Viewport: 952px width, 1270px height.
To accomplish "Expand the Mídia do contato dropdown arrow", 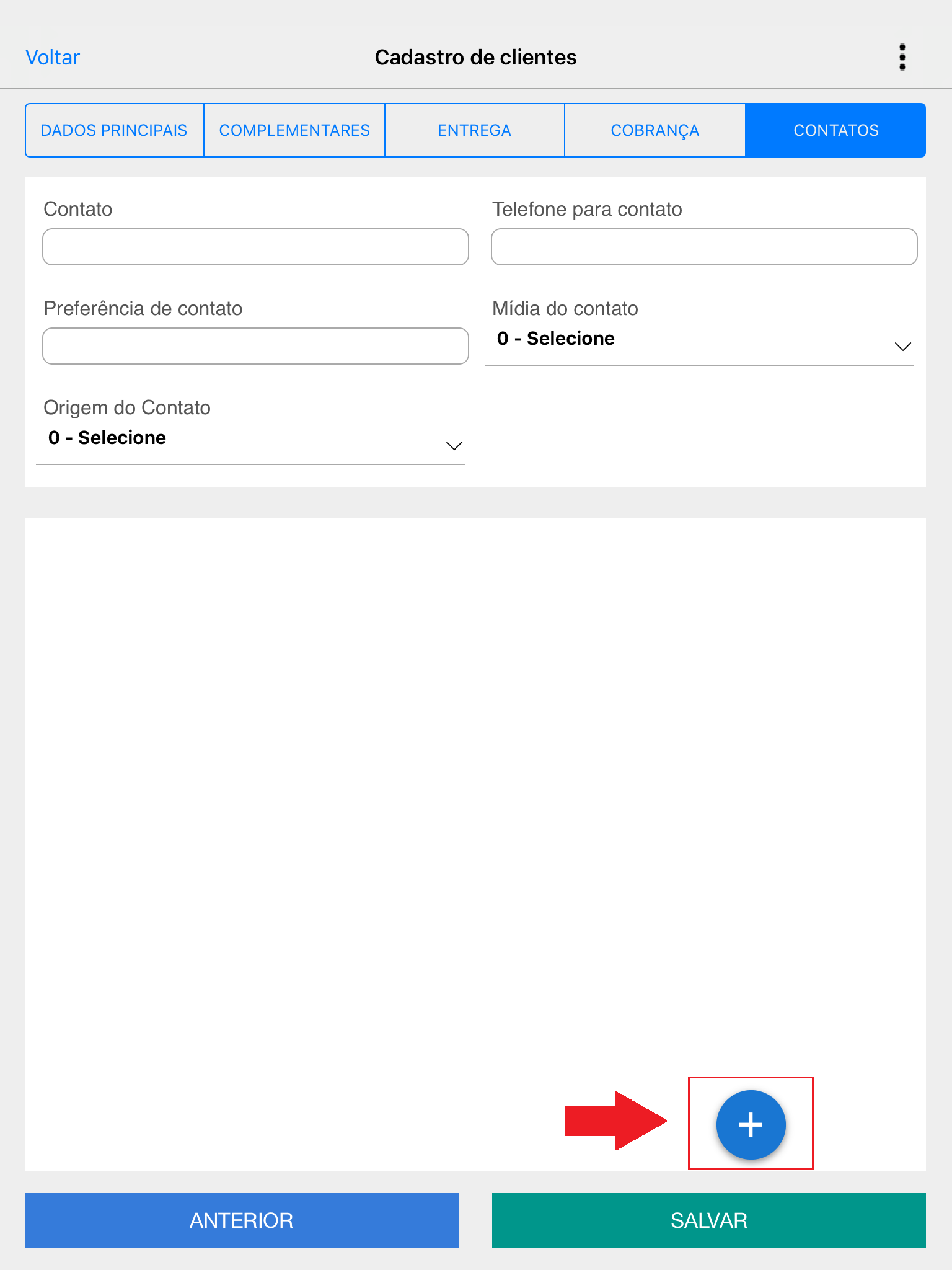I will tap(902, 346).
